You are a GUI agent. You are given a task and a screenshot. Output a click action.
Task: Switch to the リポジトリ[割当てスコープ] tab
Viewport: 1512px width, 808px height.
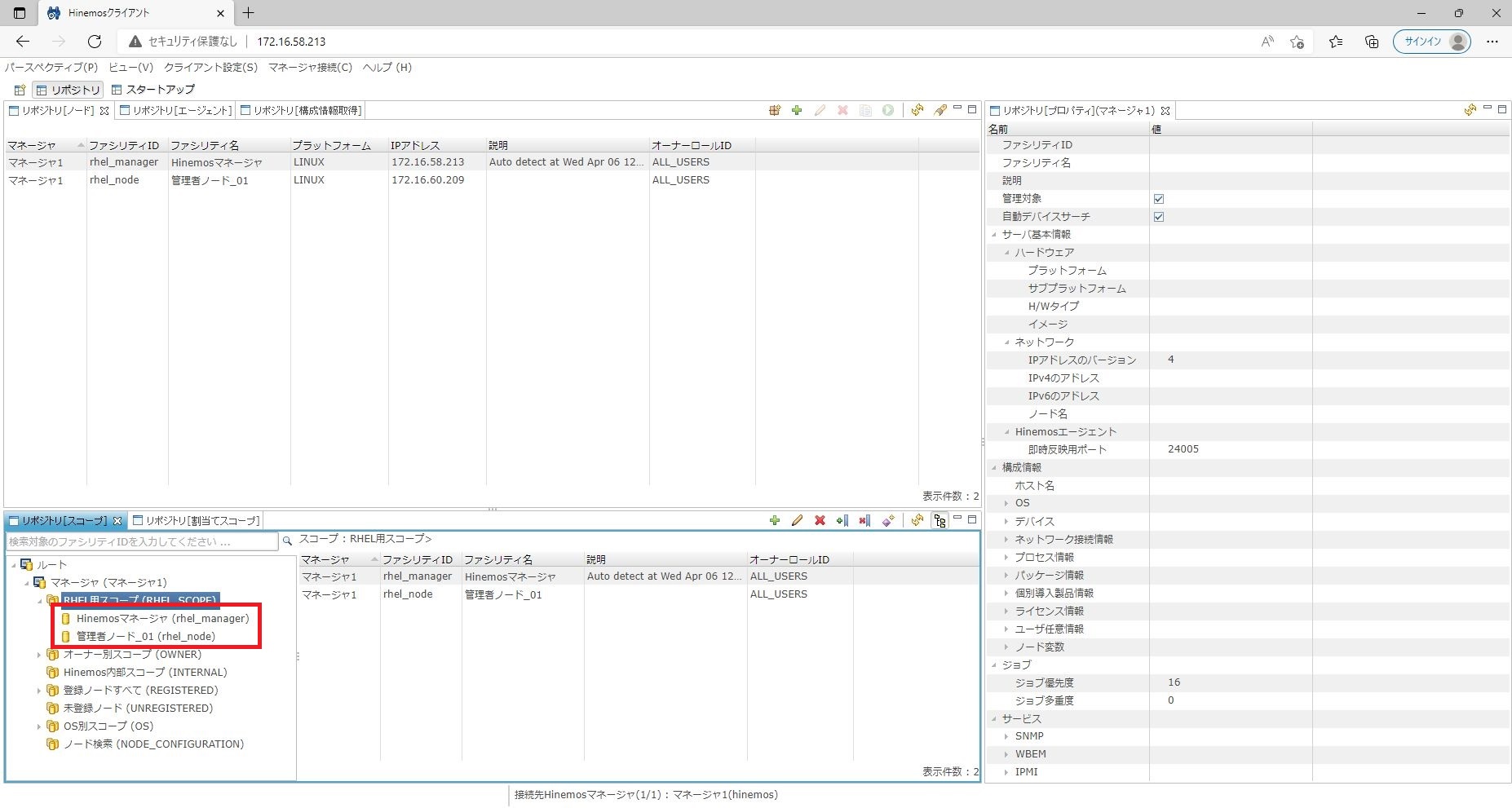coord(197,520)
